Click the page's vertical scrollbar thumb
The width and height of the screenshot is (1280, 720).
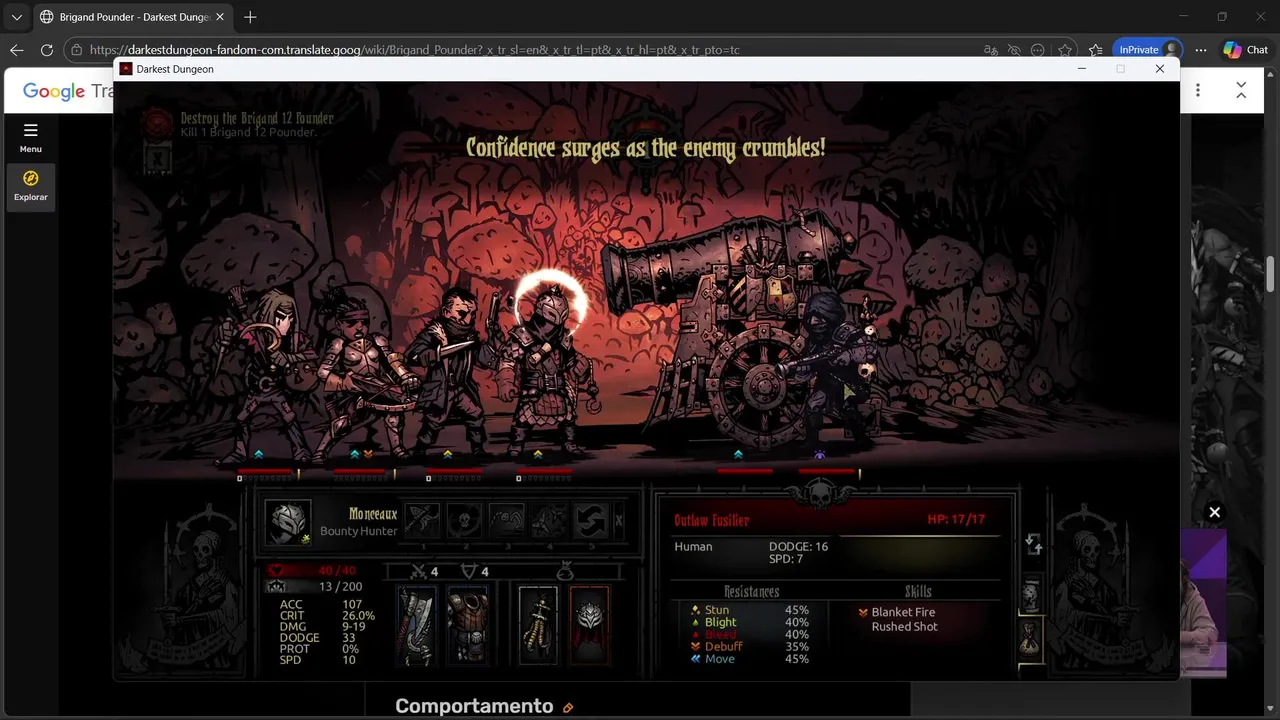tap(1271, 272)
